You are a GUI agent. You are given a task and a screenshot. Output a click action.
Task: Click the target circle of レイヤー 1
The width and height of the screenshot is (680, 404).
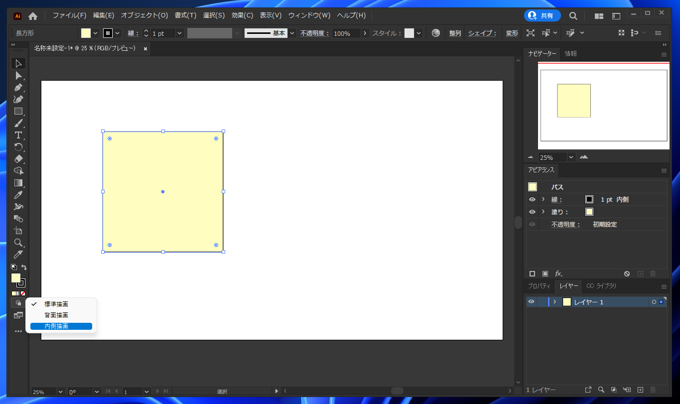pyautogui.click(x=654, y=302)
